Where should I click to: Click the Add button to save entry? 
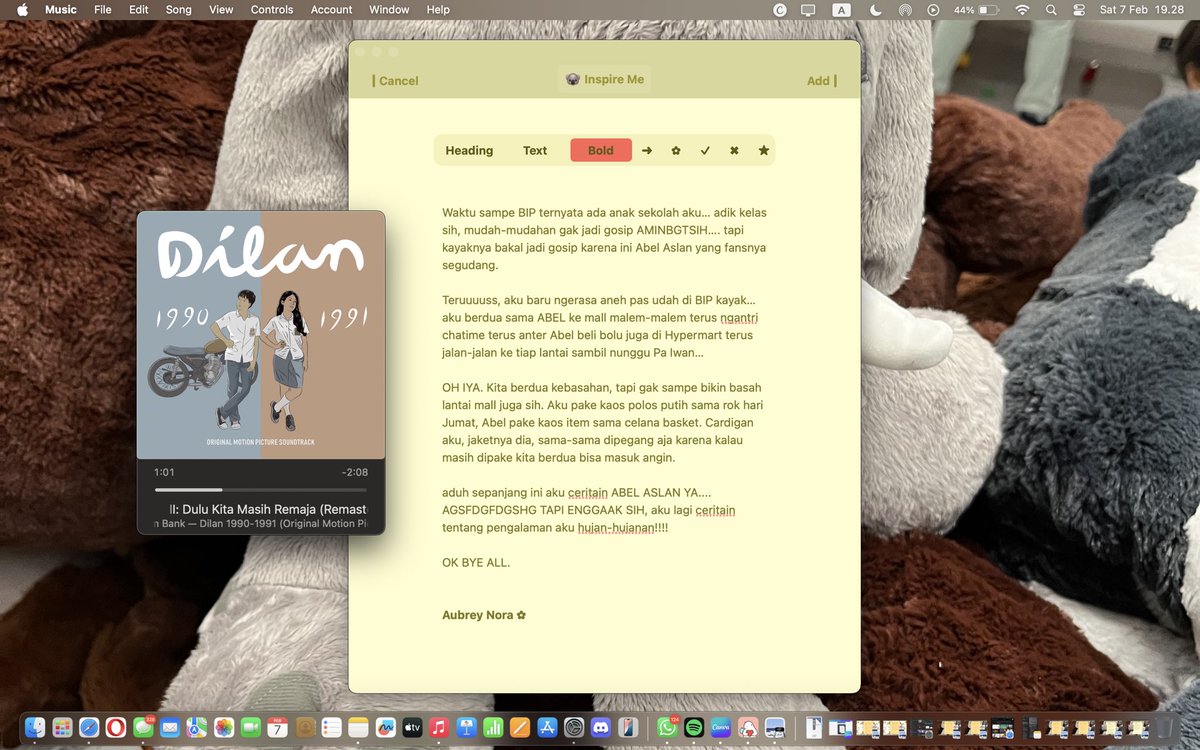click(821, 81)
